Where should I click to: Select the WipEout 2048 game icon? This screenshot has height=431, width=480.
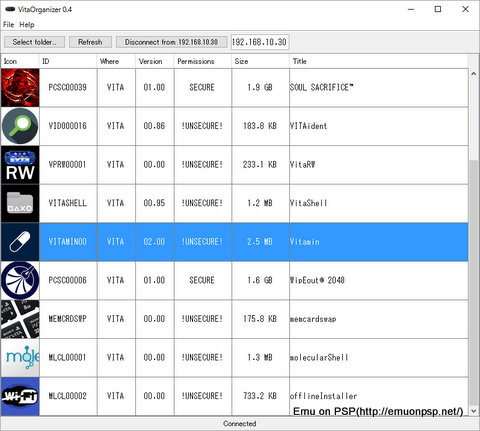(20, 280)
